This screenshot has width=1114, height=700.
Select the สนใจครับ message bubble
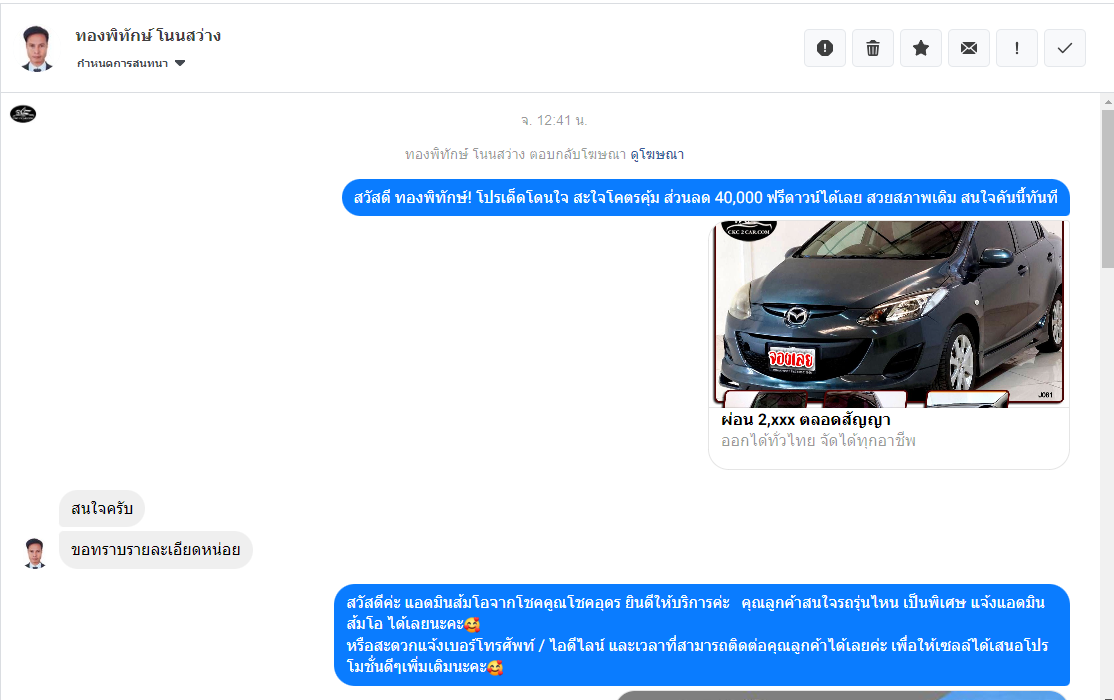coord(102,509)
